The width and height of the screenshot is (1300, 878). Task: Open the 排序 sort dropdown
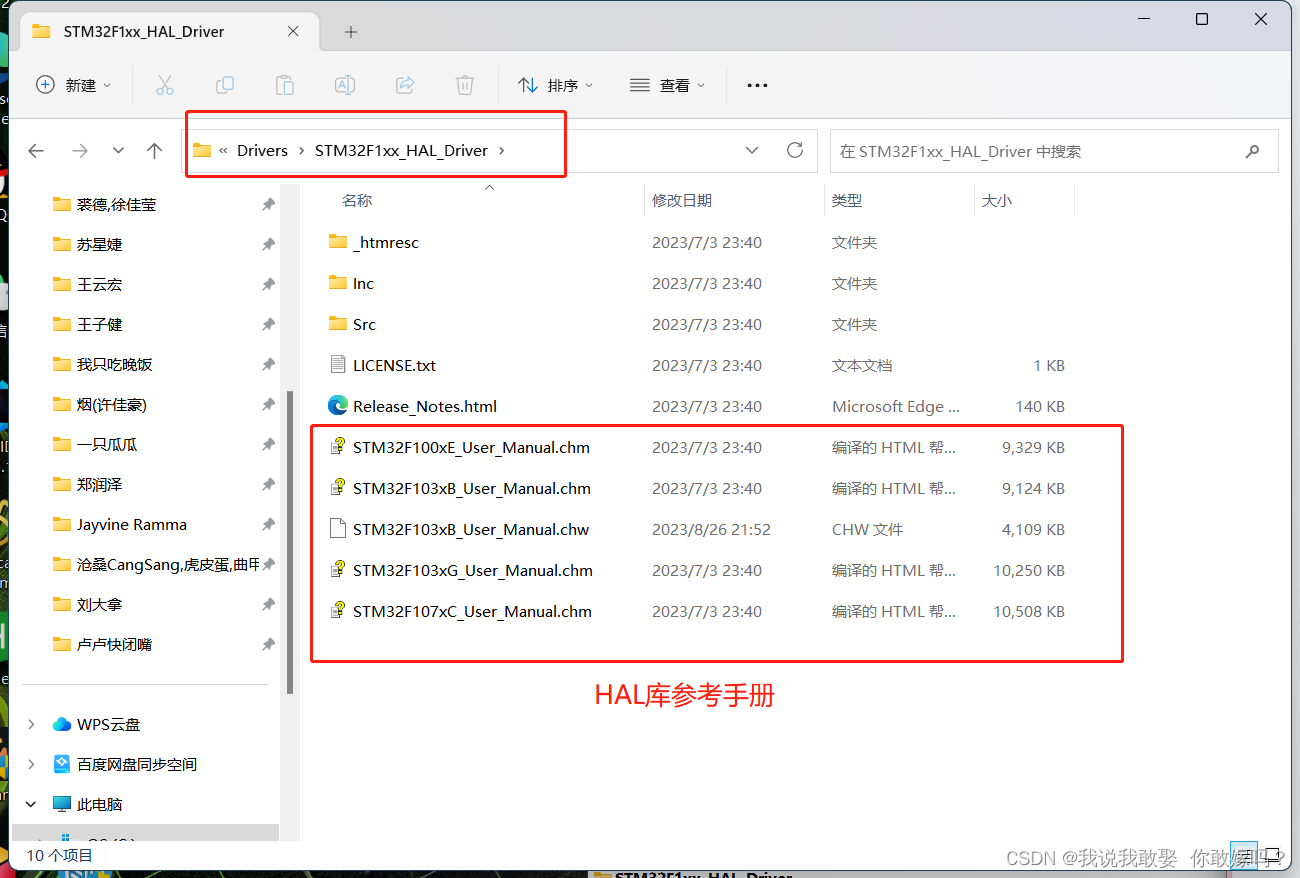click(556, 85)
